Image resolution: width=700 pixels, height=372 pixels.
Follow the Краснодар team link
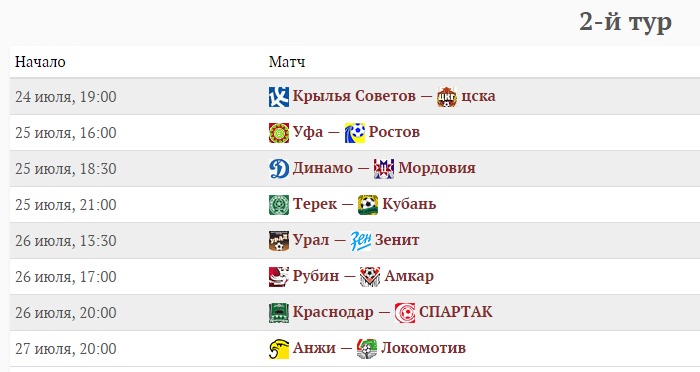tap(333, 312)
